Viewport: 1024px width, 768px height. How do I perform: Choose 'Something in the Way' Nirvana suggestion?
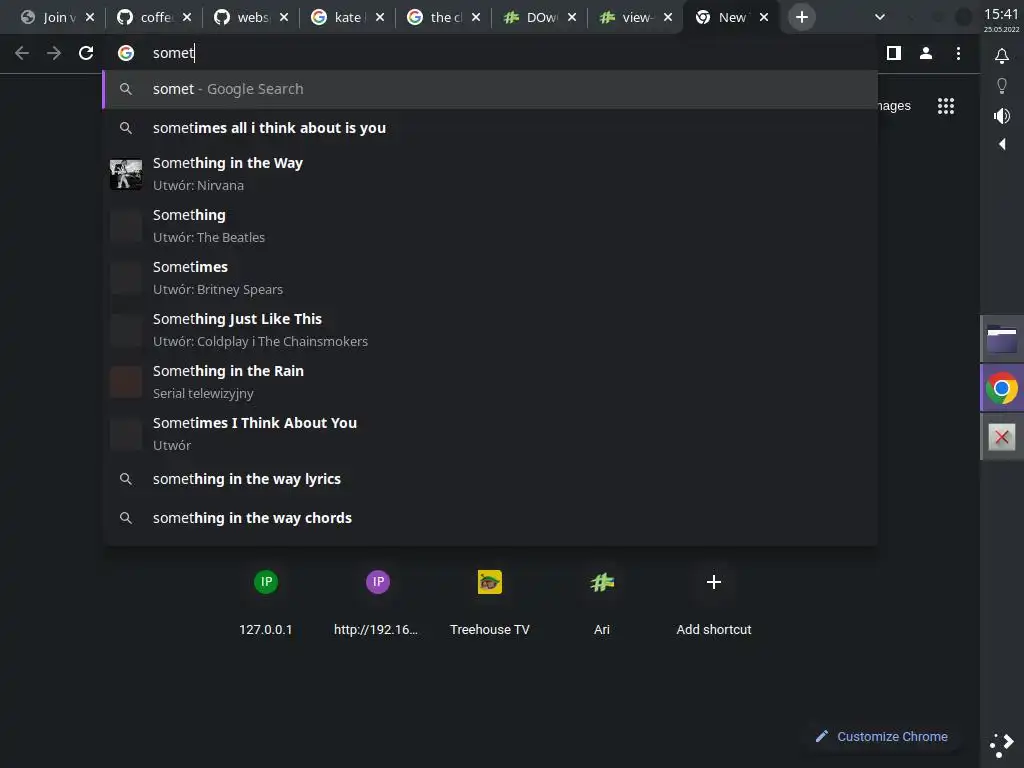pos(490,174)
